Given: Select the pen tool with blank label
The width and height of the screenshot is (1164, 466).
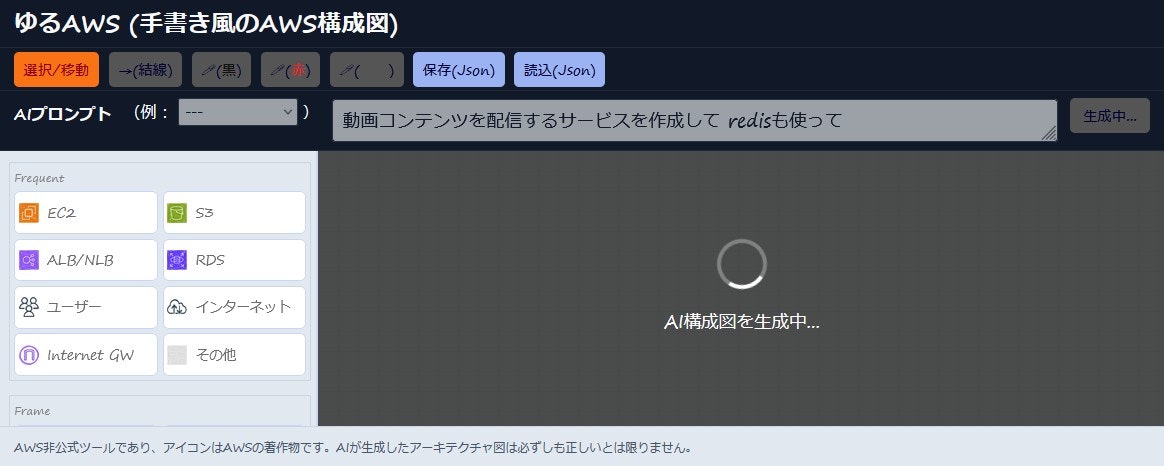Looking at the screenshot, I should pos(367,70).
